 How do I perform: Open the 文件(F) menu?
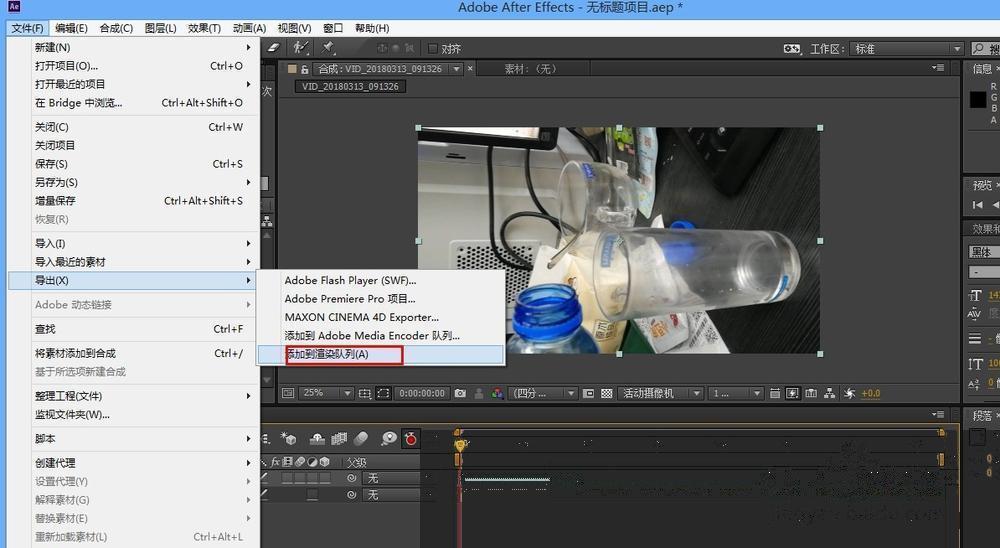[x=27, y=28]
